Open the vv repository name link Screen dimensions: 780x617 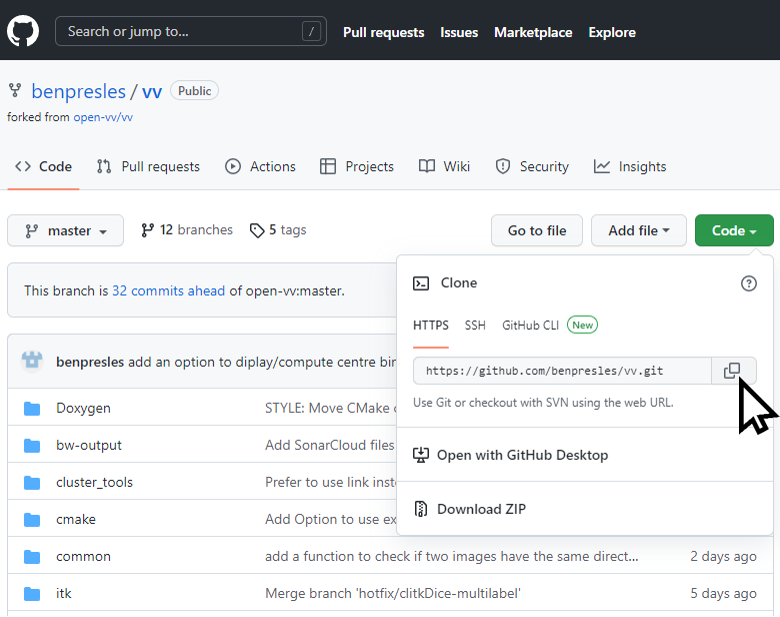pos(152,92)
